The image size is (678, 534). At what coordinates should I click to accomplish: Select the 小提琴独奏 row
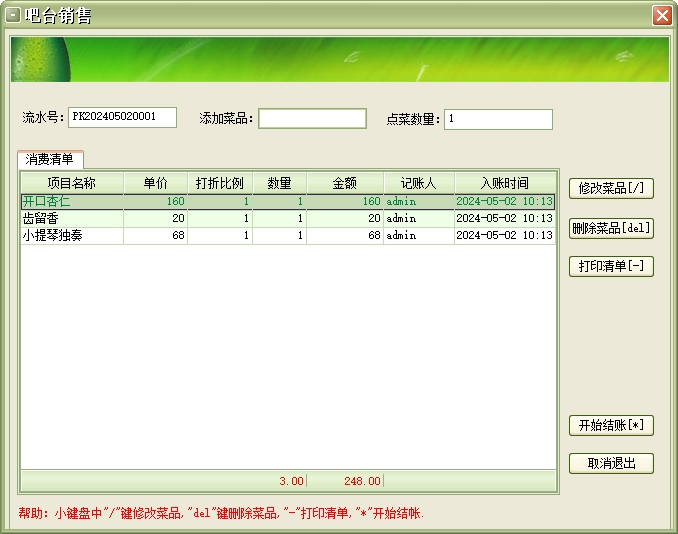(x=72, y=235)
